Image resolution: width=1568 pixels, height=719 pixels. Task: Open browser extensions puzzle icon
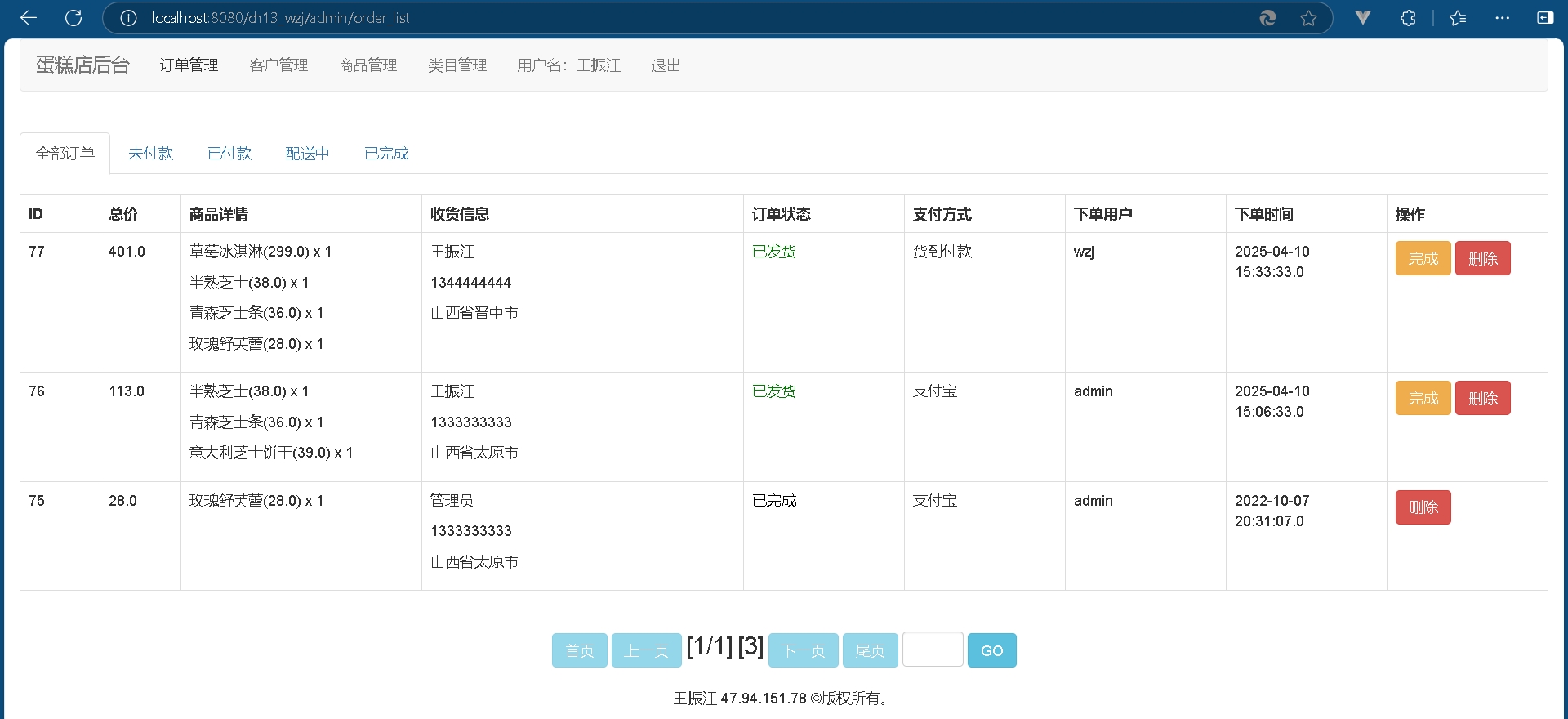(1408, 18)
